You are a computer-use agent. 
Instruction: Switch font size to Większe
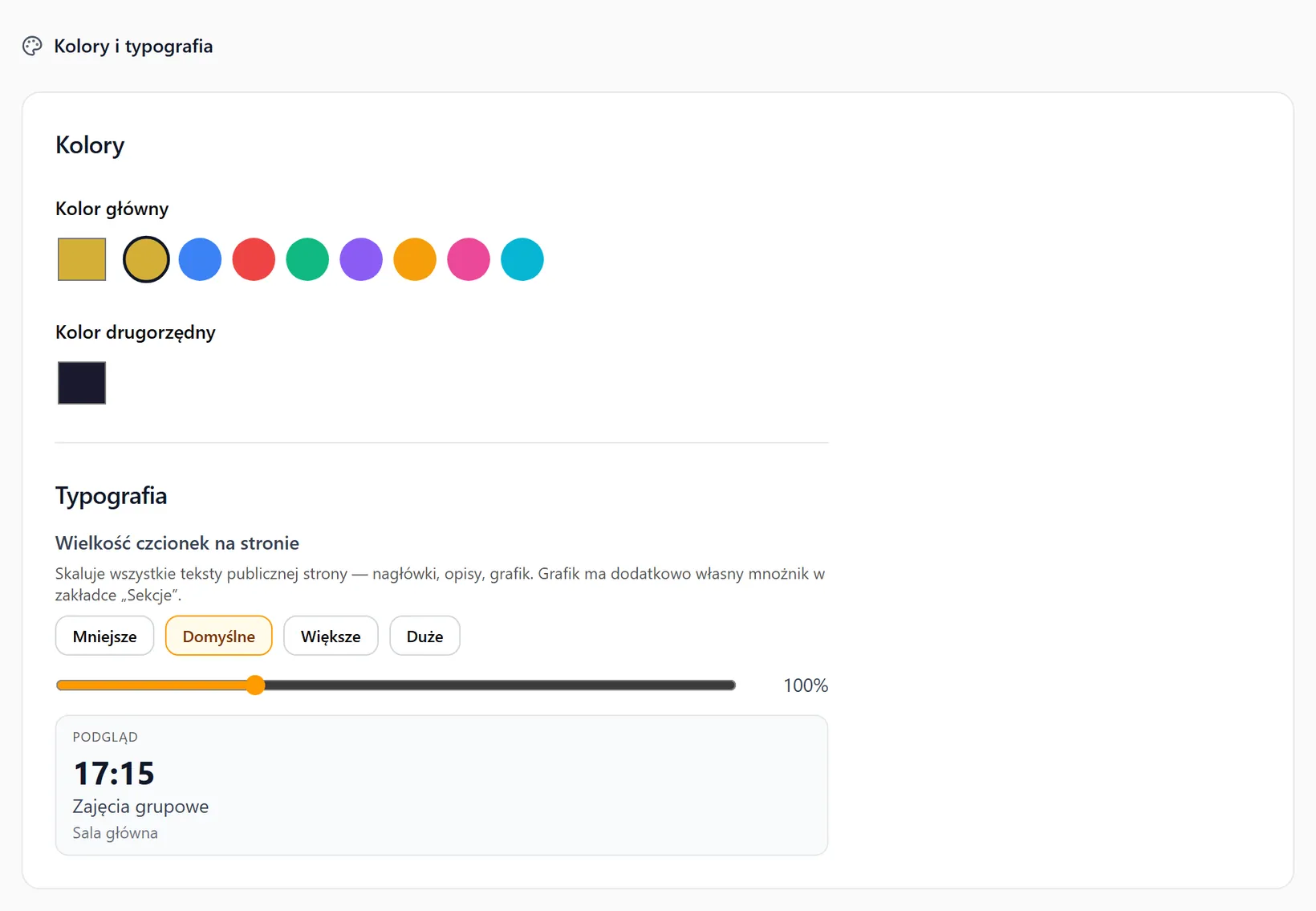(331, 636)
